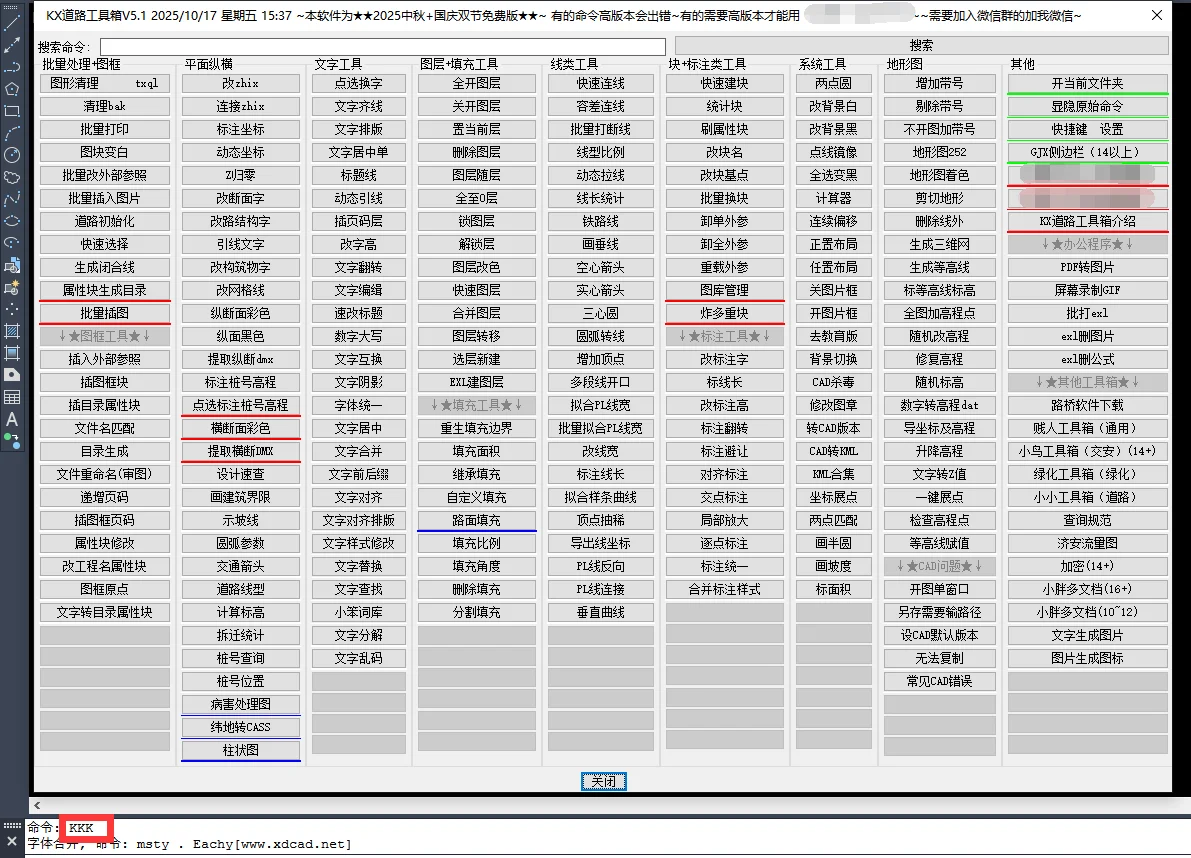Click the 全开图层 button
The height and width of the screenshot is (858, 1191).
476,84
